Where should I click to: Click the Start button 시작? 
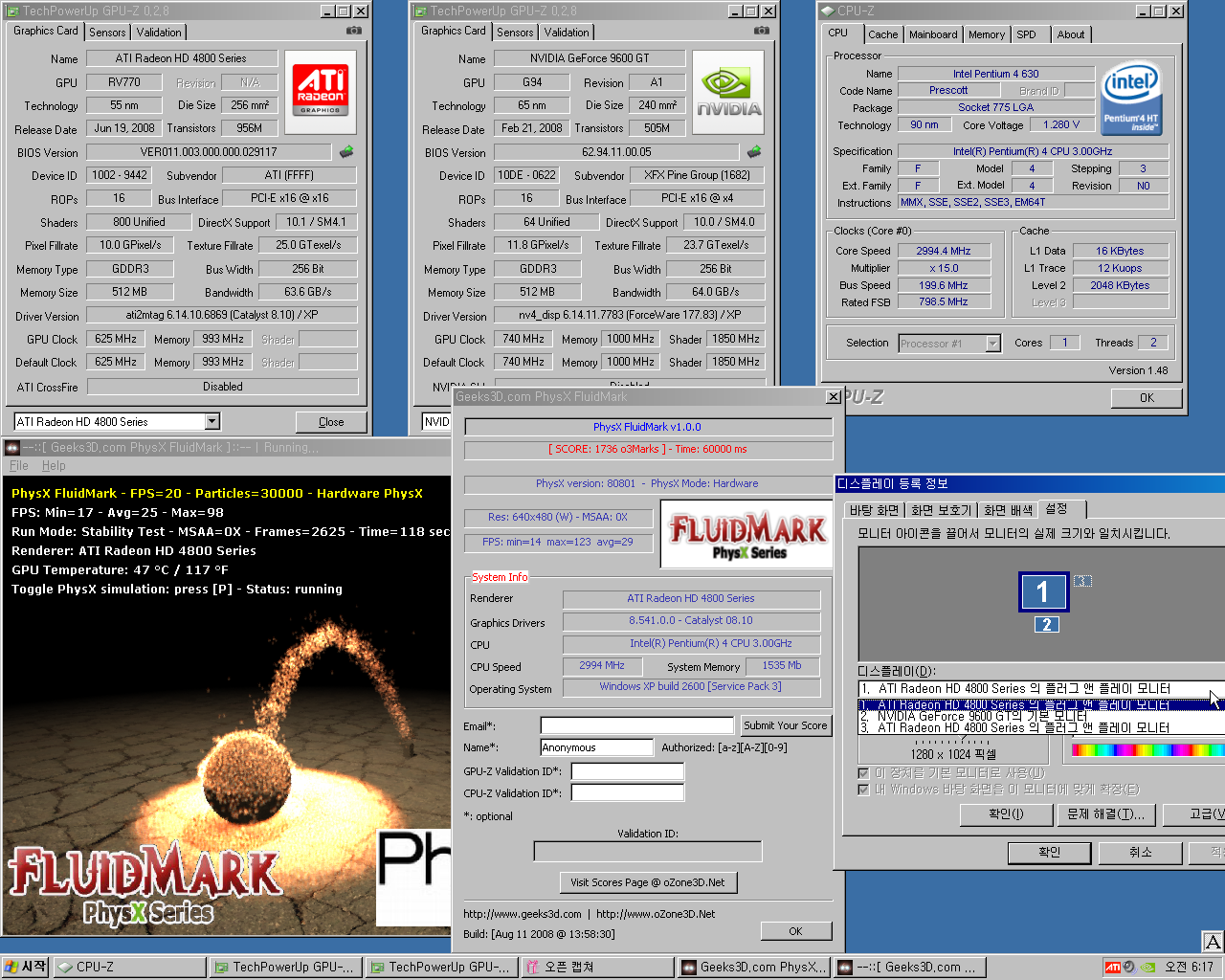[26, 967]
